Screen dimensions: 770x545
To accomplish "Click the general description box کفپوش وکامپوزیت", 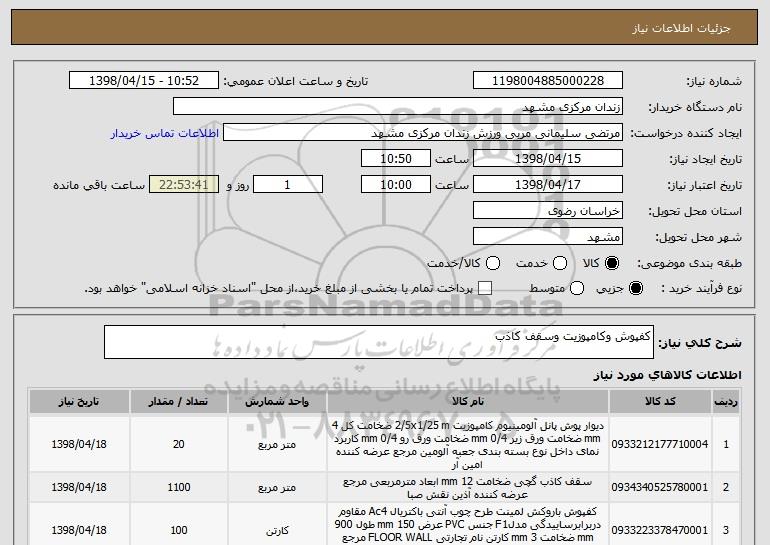I will coord(379,342).
